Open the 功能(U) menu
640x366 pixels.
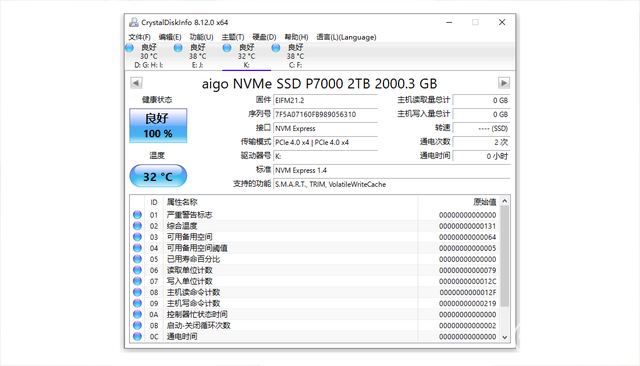point(201,37)
